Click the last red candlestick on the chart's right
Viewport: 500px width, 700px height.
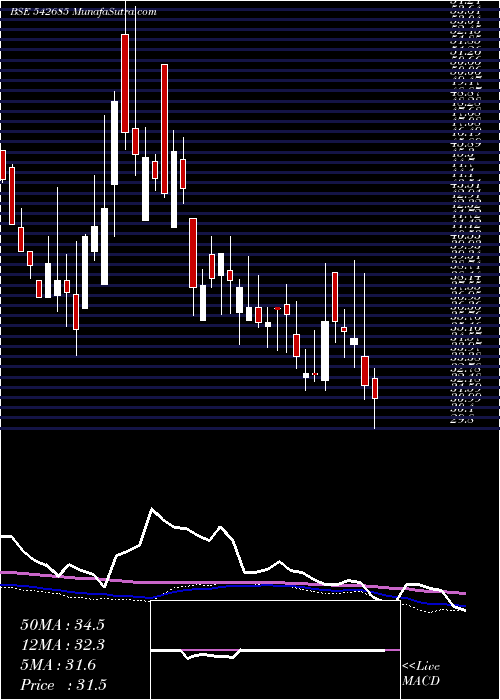(375, 388)
